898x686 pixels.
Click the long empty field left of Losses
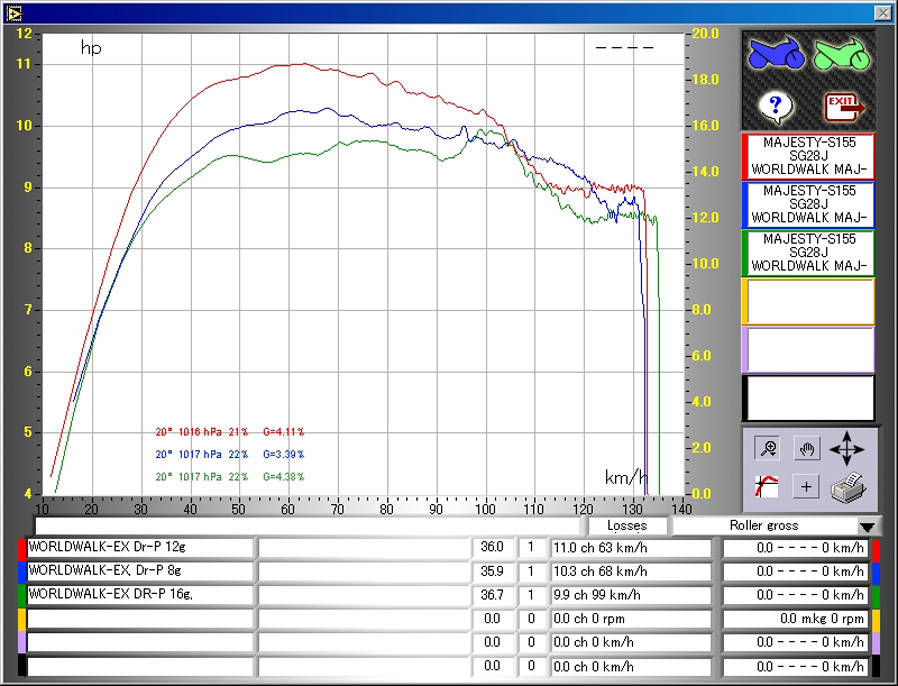click(308, 526)
